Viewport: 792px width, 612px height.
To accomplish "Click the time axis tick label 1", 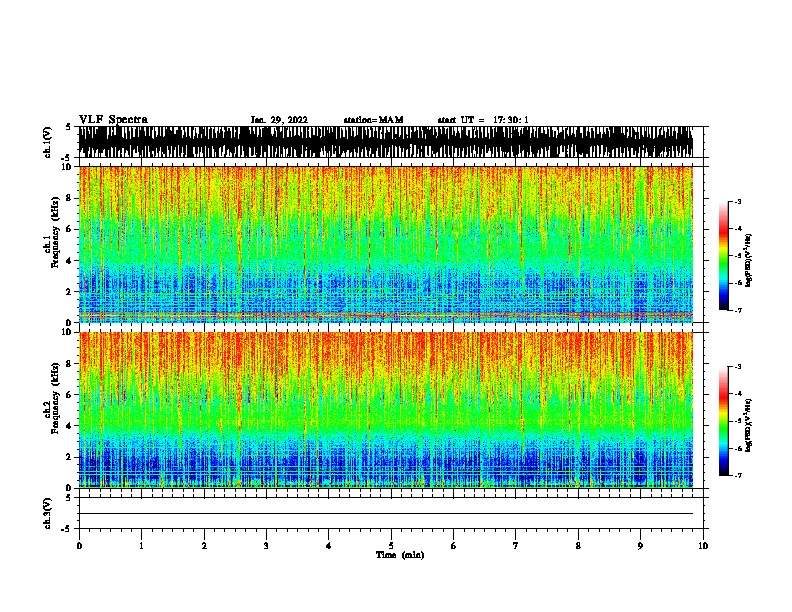I will click(142, 546).
